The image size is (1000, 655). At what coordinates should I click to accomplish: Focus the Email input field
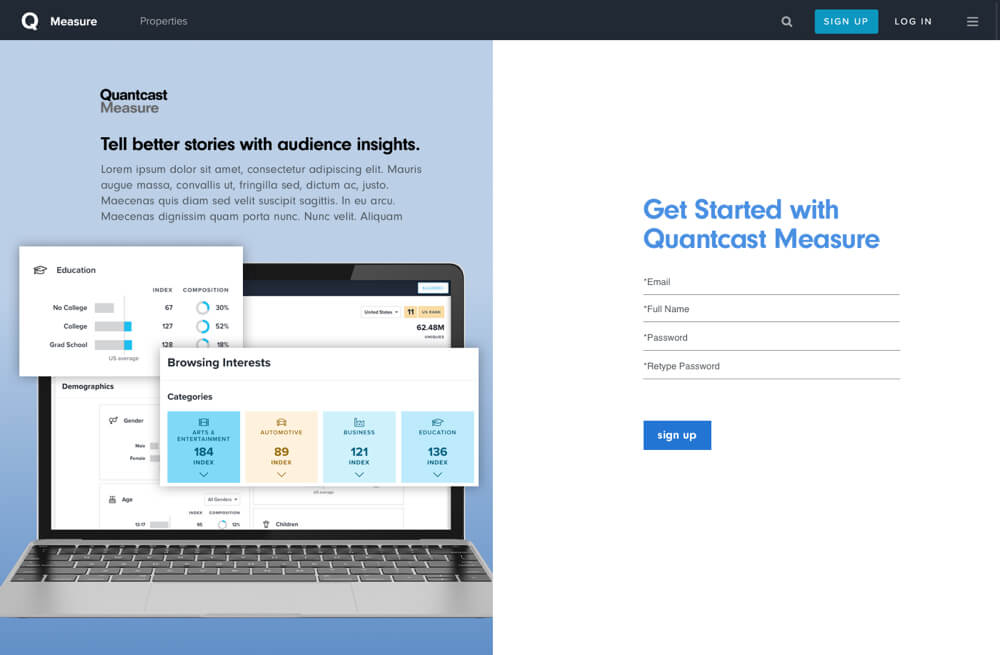pos(771,283)
